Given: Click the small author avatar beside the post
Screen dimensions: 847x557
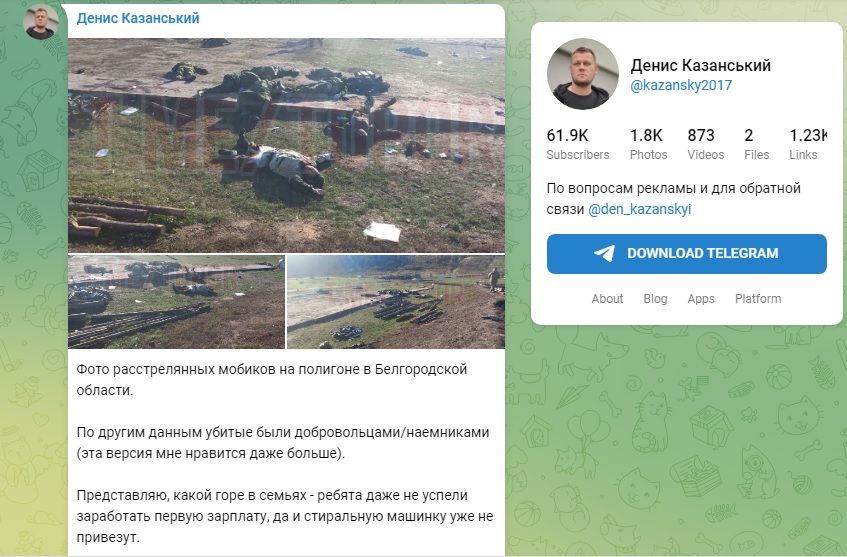Looking at the screenshot, I should coord(41,22).
